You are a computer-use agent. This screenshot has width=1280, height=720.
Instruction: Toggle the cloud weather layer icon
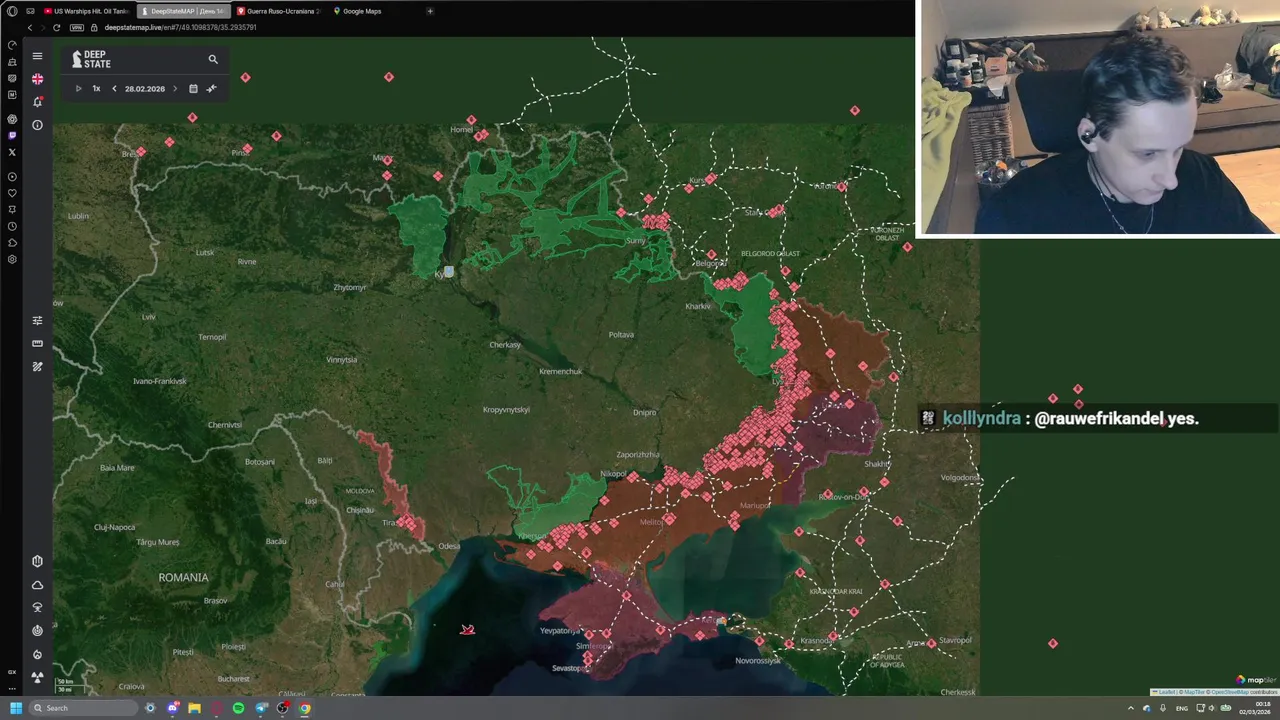pyautogui.click(x=37, y=585)
